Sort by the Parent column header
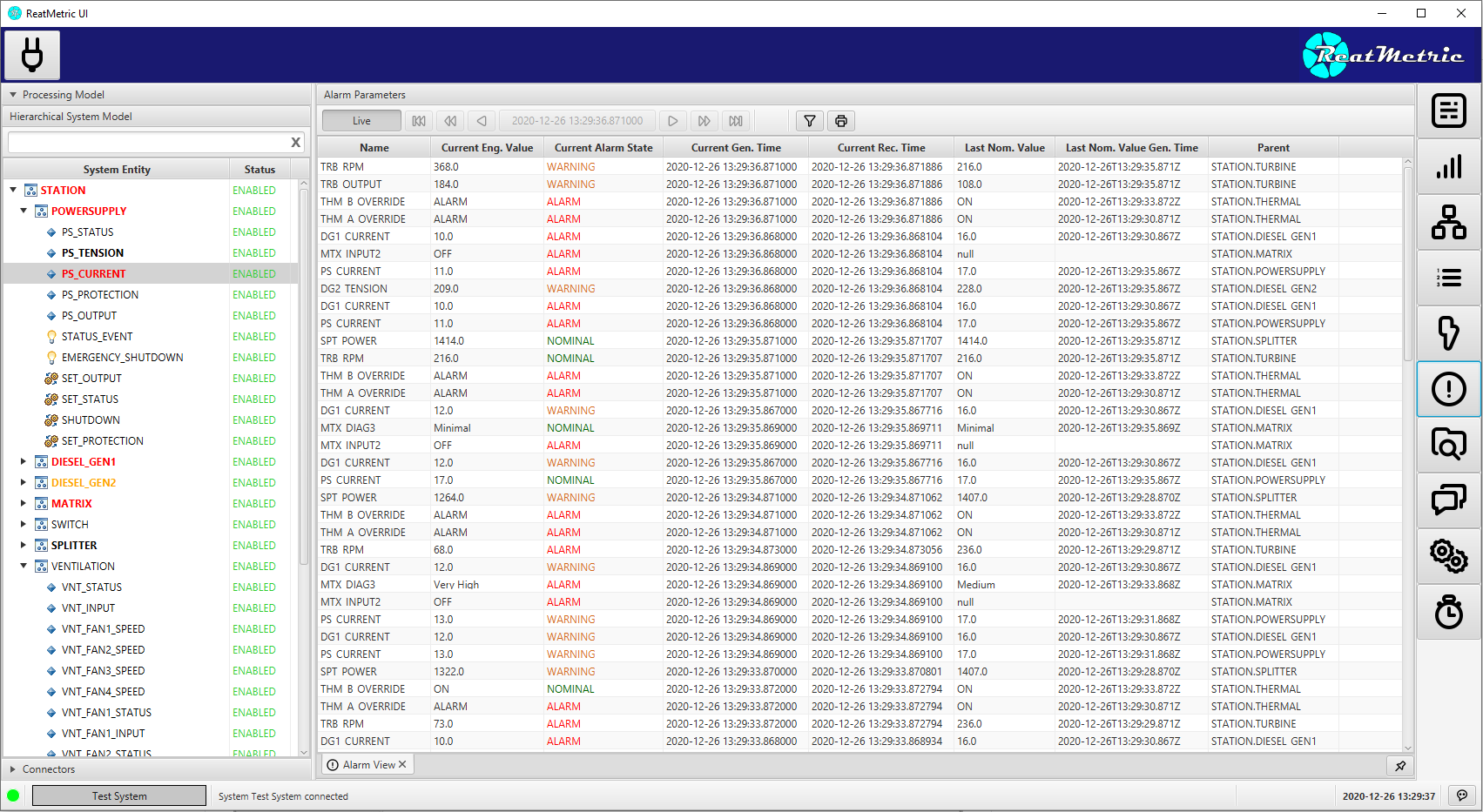1483x812 pixels. (x=1273, y=147)
